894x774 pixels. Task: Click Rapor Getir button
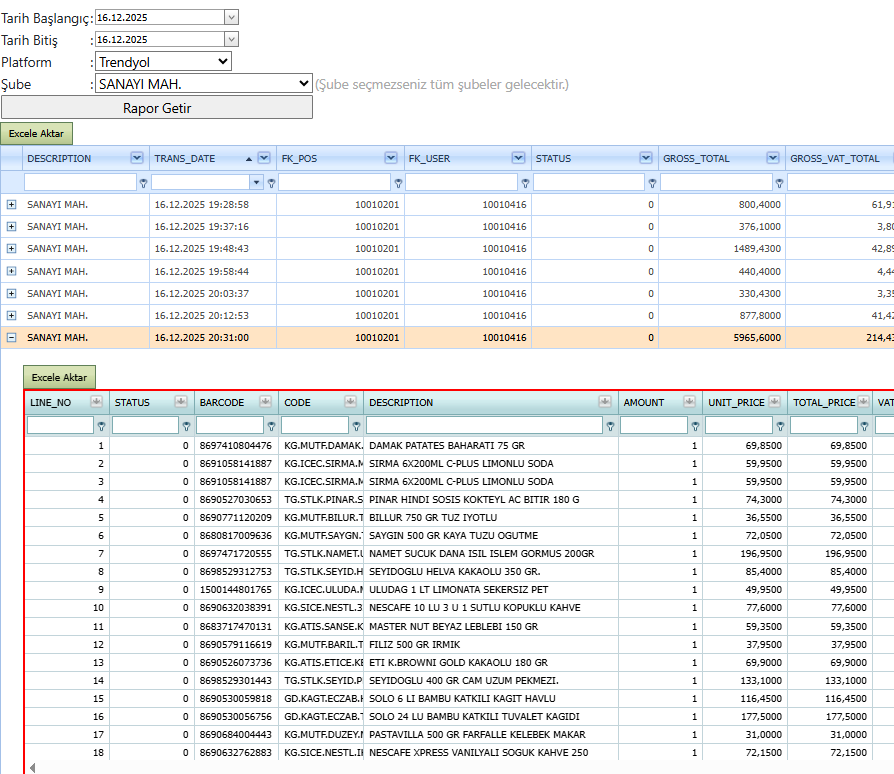157,107
